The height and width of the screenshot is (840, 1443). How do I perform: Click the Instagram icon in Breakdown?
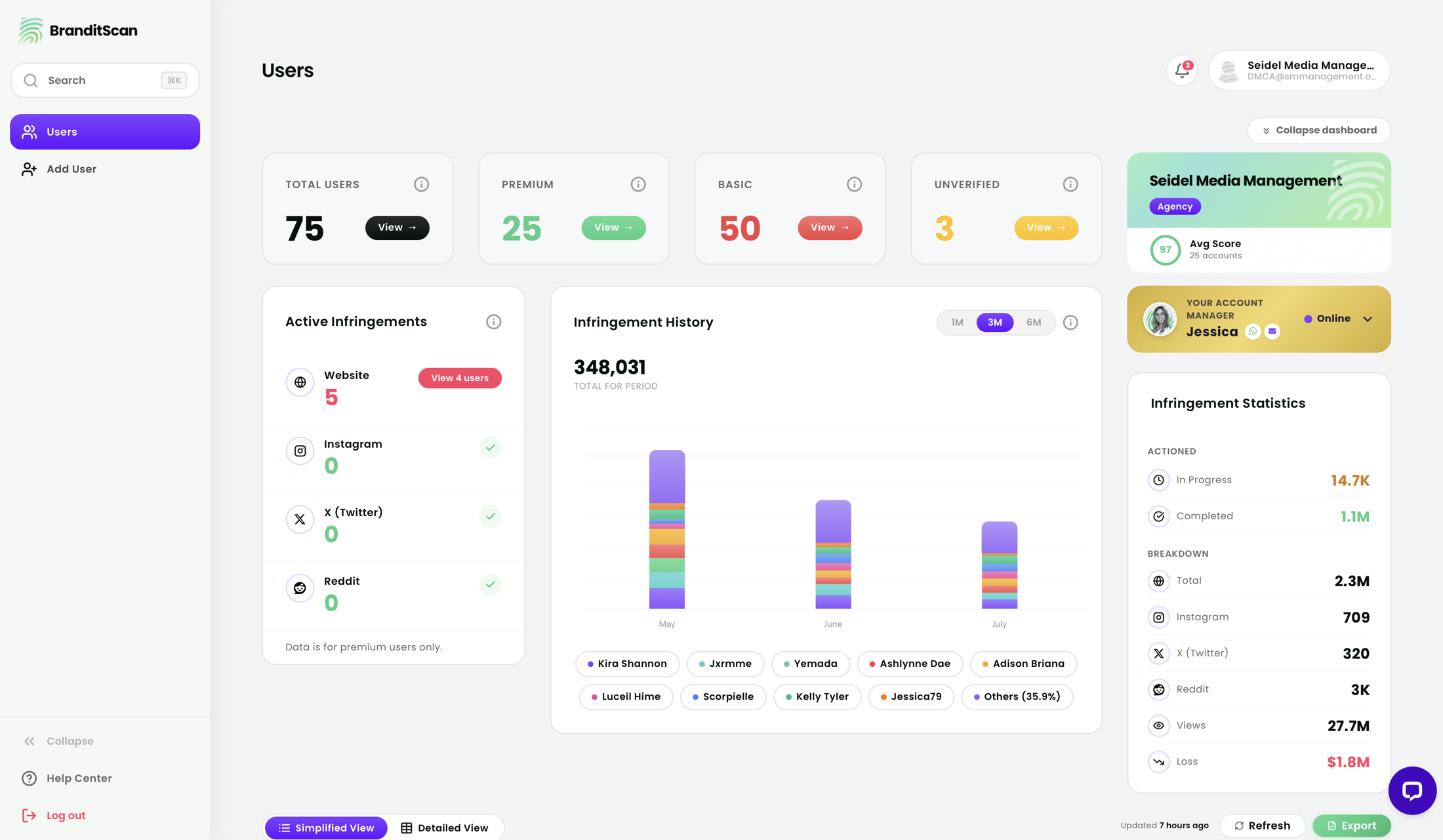[x=1158, y=617]
